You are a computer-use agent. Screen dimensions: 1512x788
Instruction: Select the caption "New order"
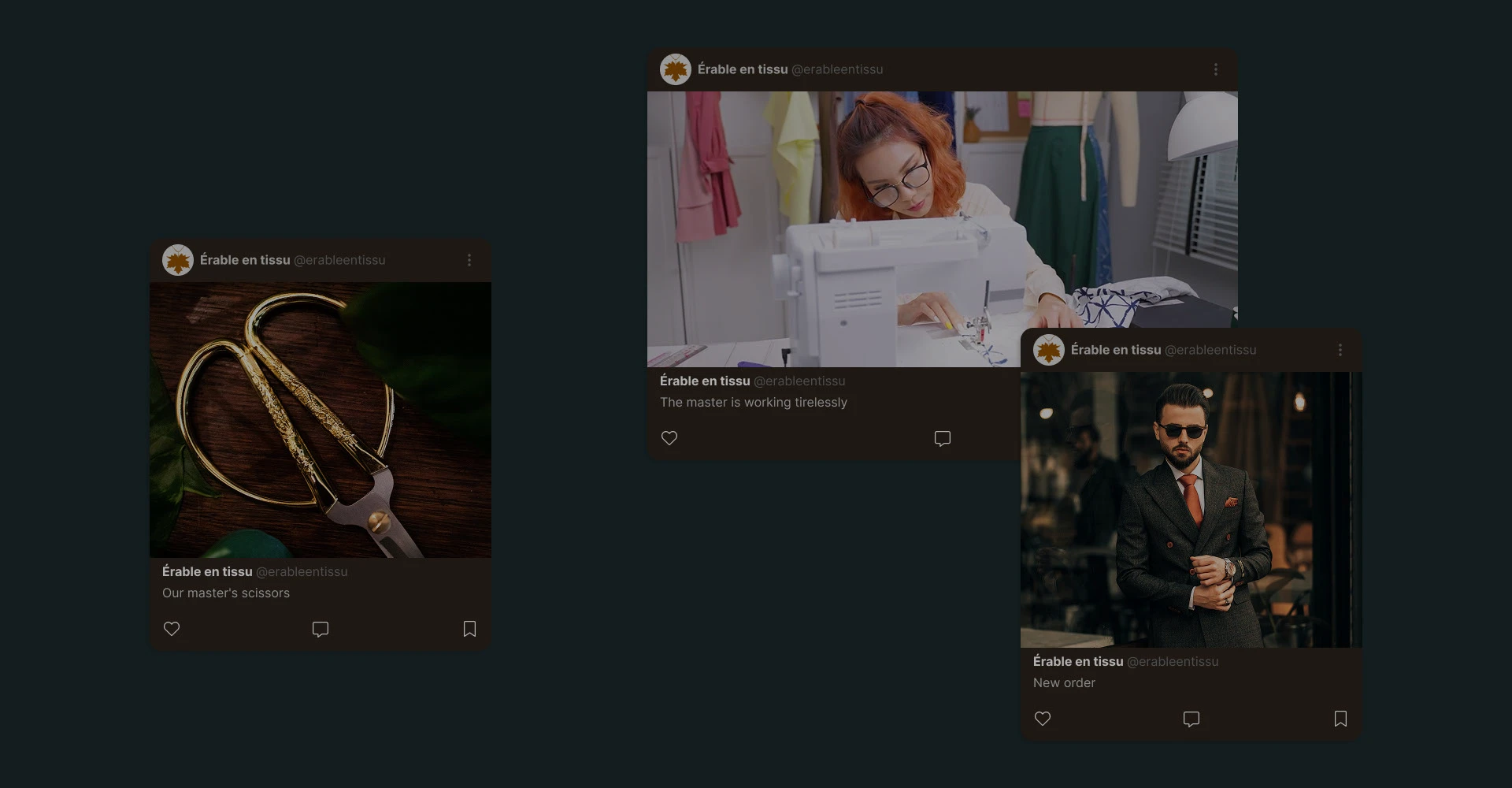[x=1064, y=682]
